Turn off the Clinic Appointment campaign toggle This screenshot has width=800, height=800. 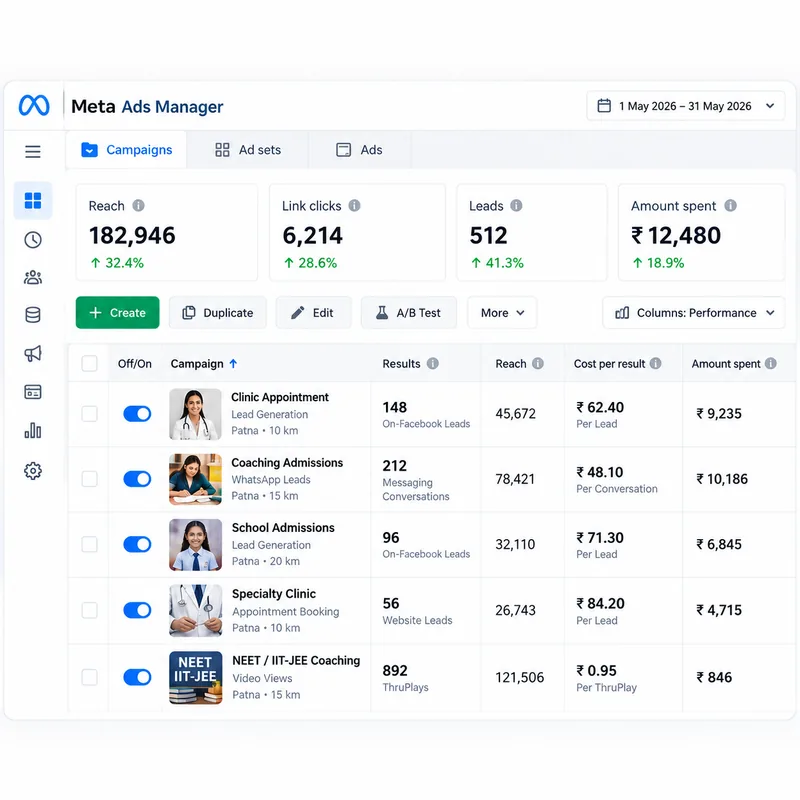[137, 413]
